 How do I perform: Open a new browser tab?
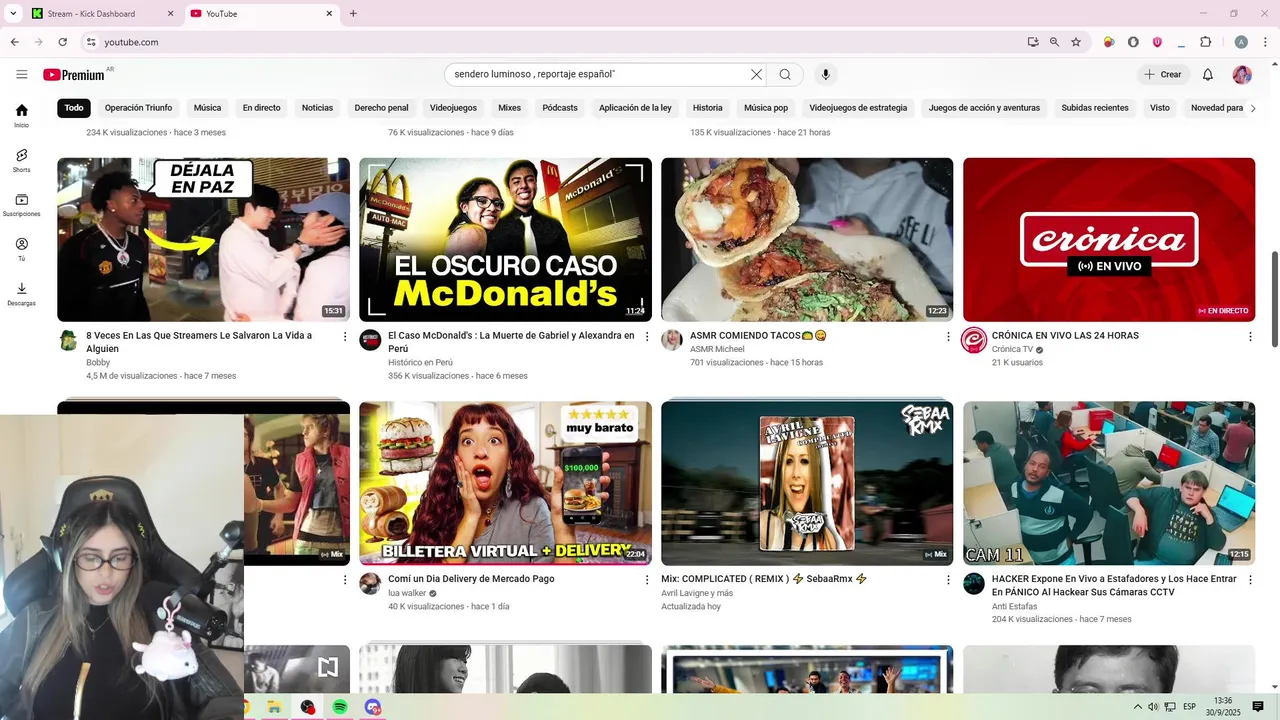(x=353, y=14)
